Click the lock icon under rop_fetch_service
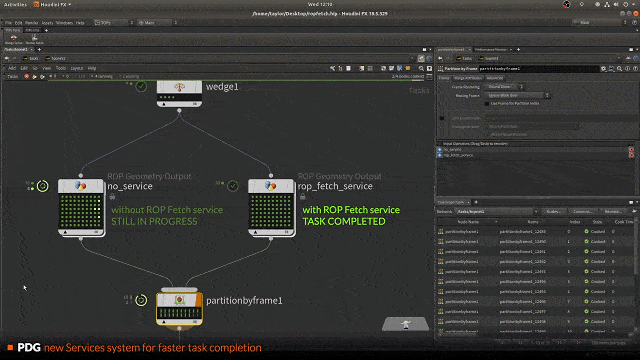Screen dimensions: 640x360 pos(302,197)
